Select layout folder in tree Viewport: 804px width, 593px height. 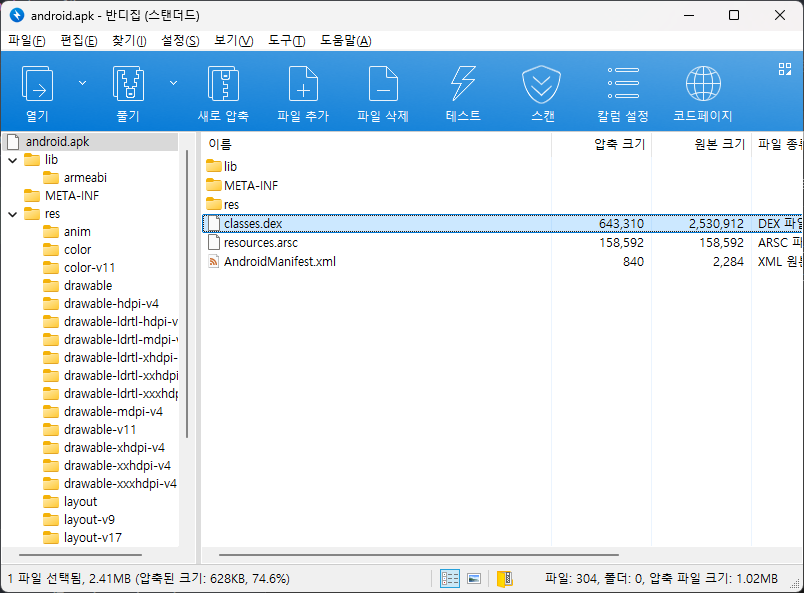80,502
